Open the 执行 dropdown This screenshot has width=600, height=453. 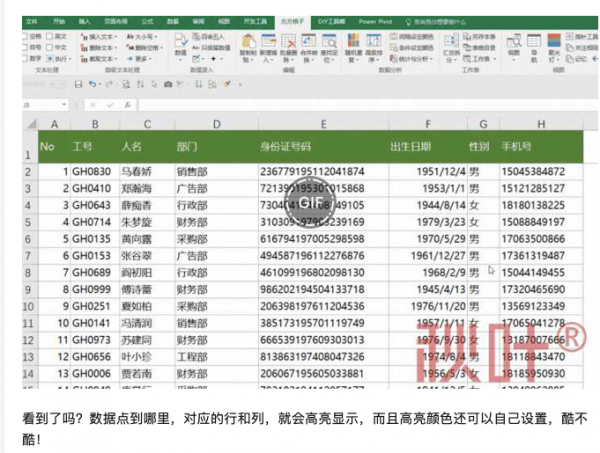pyautogui.click(x=59, y=59)
